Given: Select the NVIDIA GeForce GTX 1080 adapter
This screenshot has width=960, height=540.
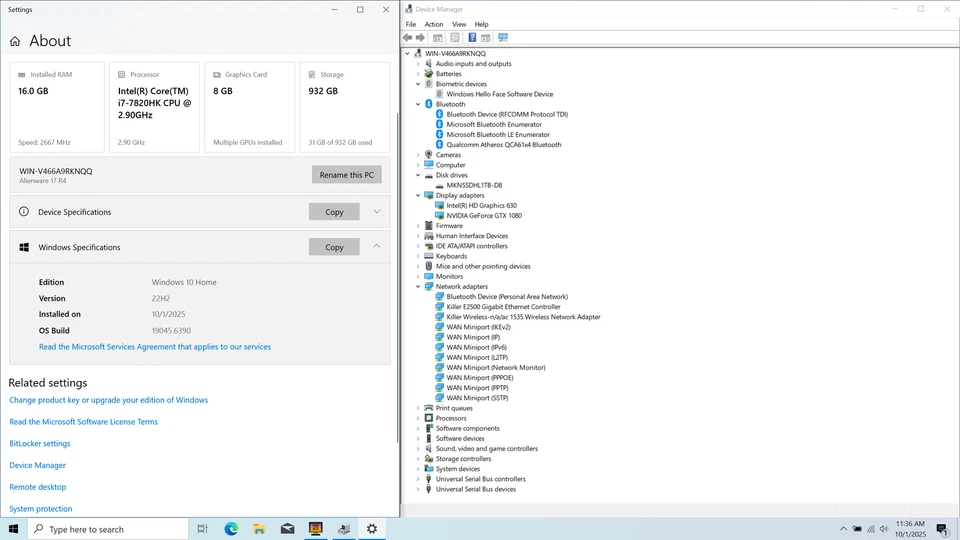Looking at the screenshot, I should (484, 216).
